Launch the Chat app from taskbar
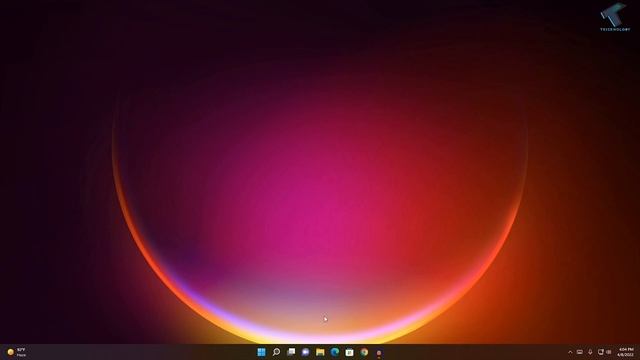Viewport: 640px width, 360px height. pos(305,352)
